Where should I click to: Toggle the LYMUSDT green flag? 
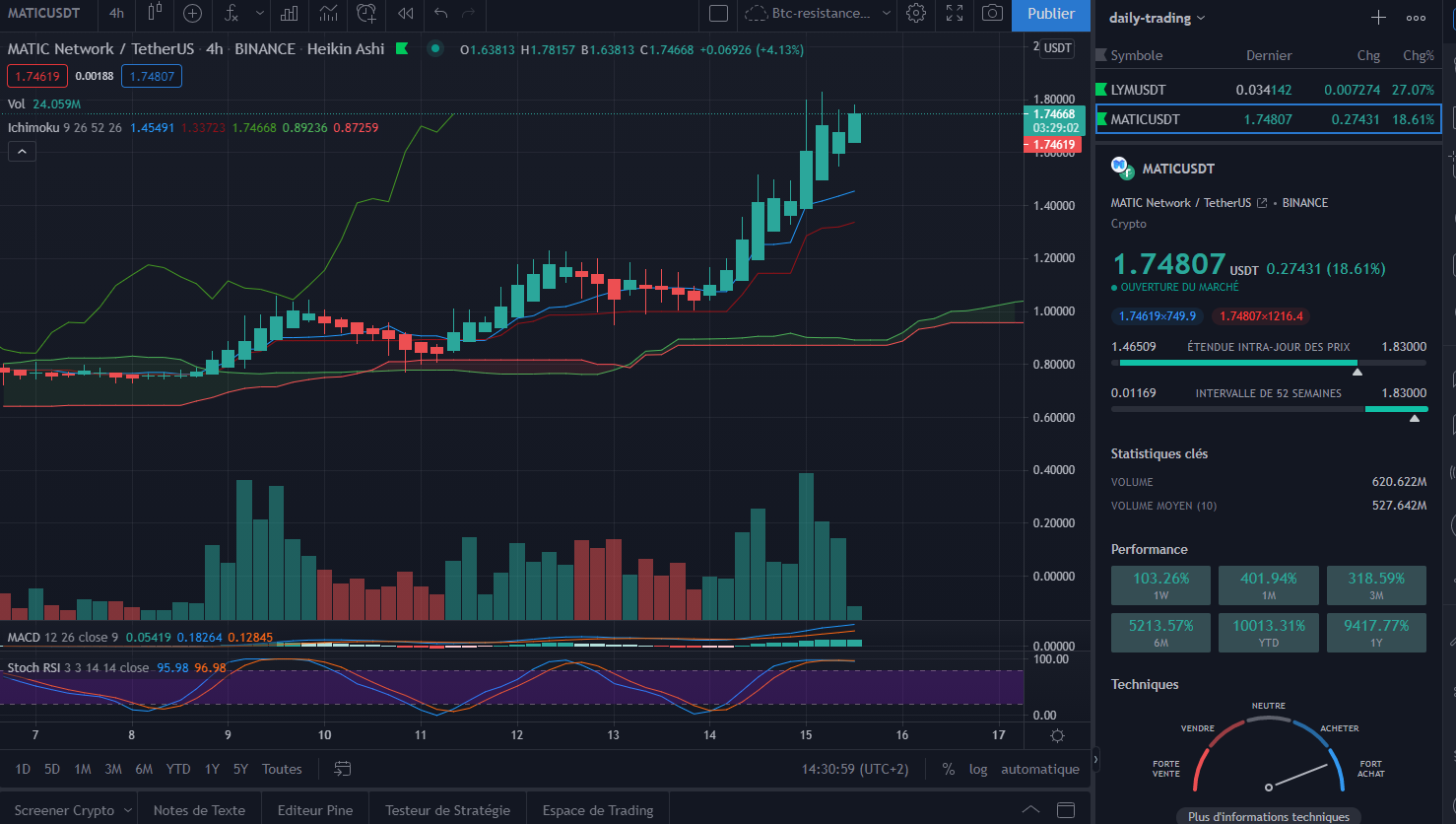1102,90
